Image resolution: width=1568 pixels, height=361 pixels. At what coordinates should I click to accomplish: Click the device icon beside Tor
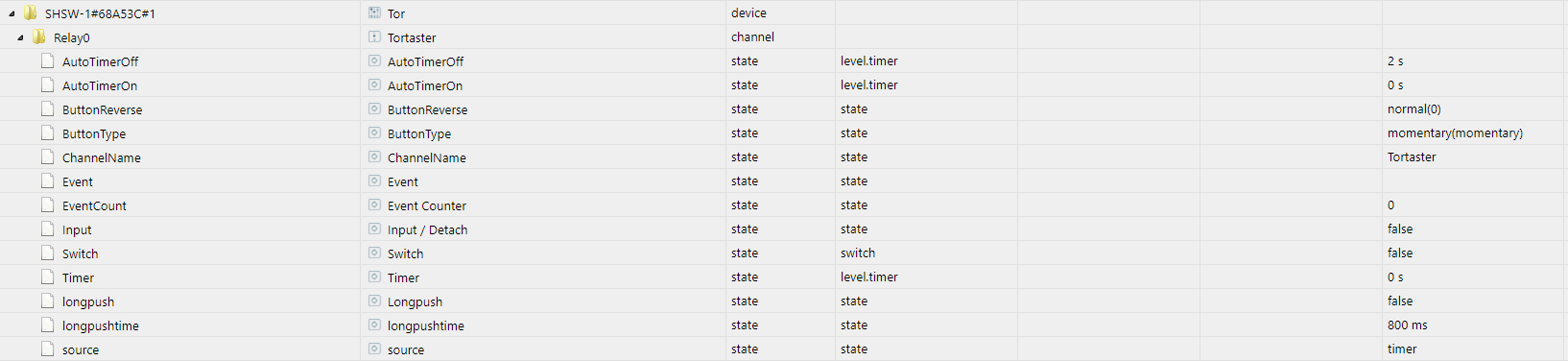pyautogui.click(x=374, y=13)
